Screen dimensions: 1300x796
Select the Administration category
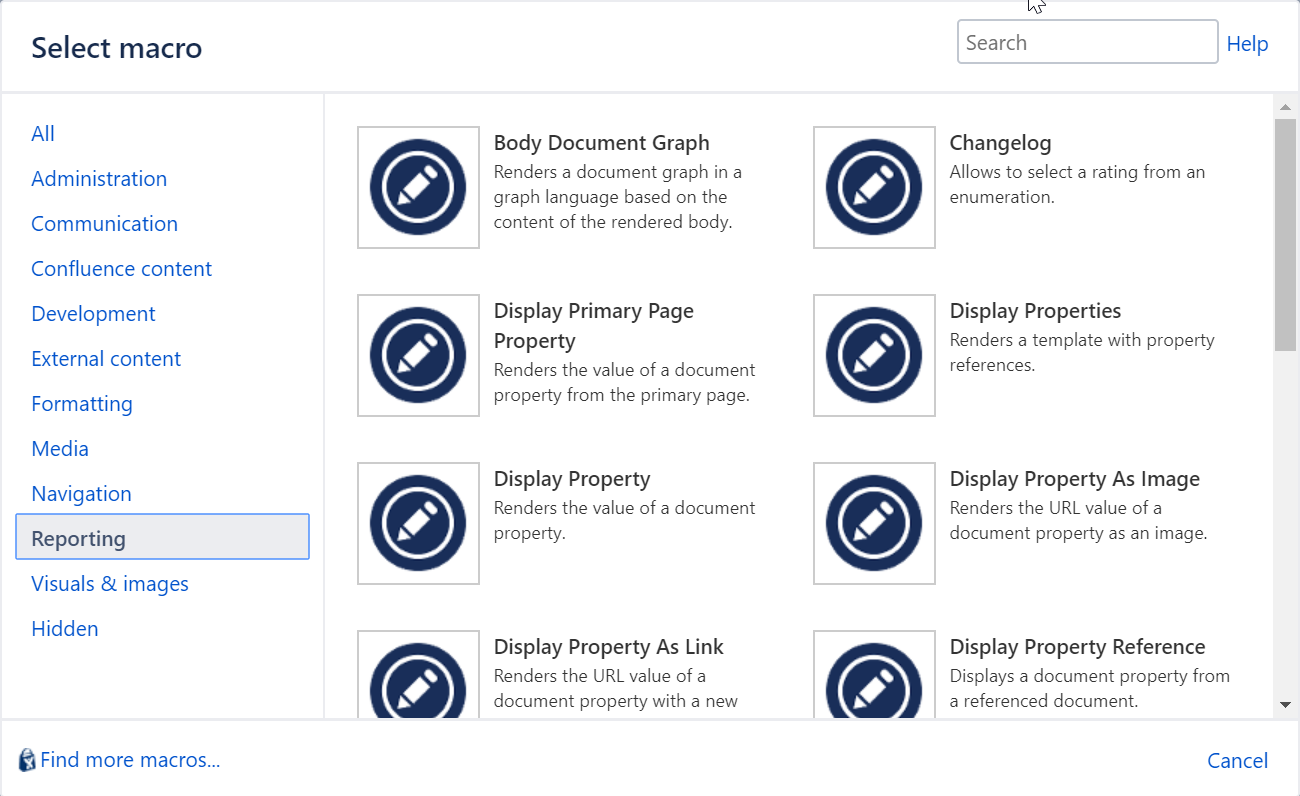(x=99, y=178)
